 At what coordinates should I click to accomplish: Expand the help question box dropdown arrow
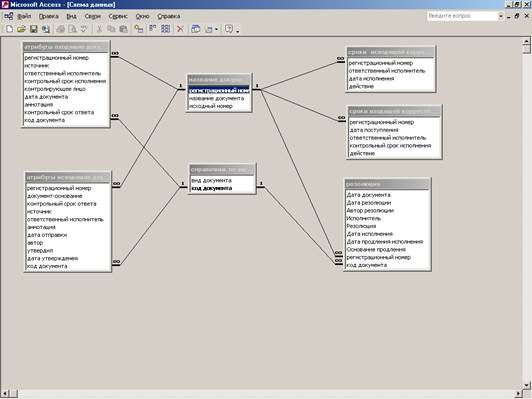(501, 16)
